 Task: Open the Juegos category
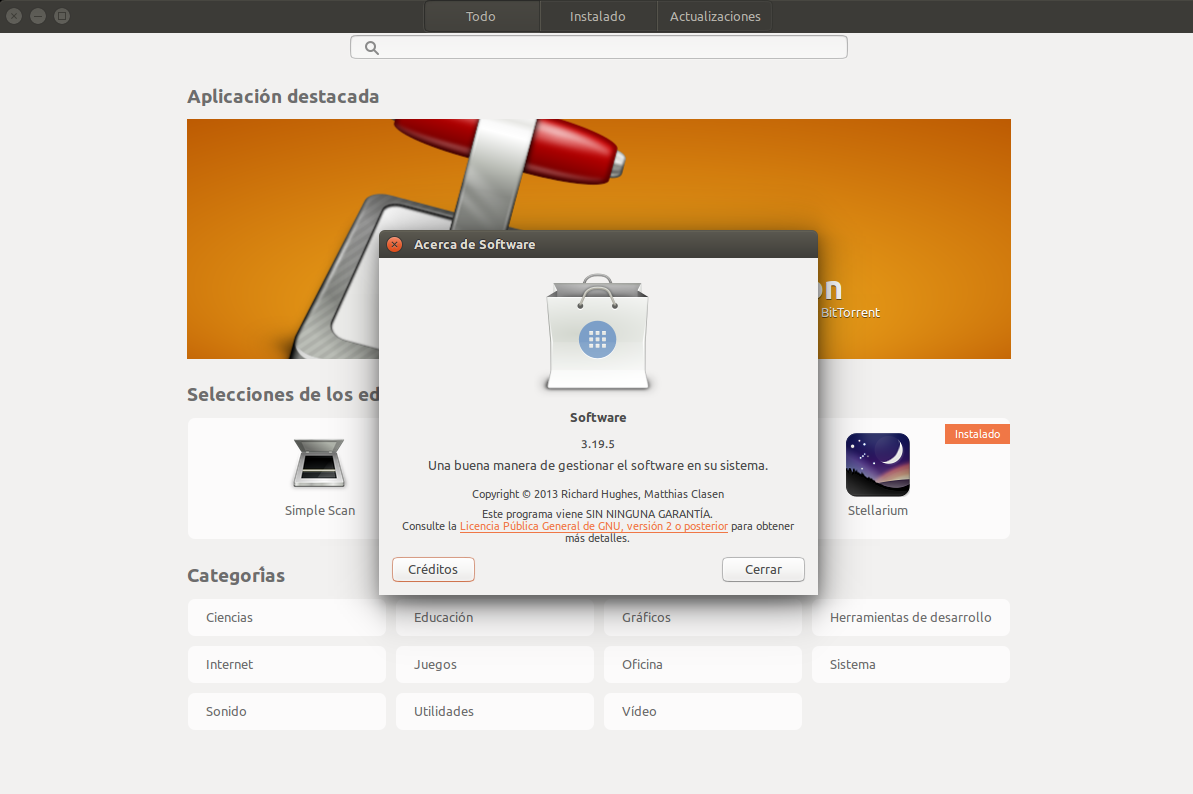494,665
